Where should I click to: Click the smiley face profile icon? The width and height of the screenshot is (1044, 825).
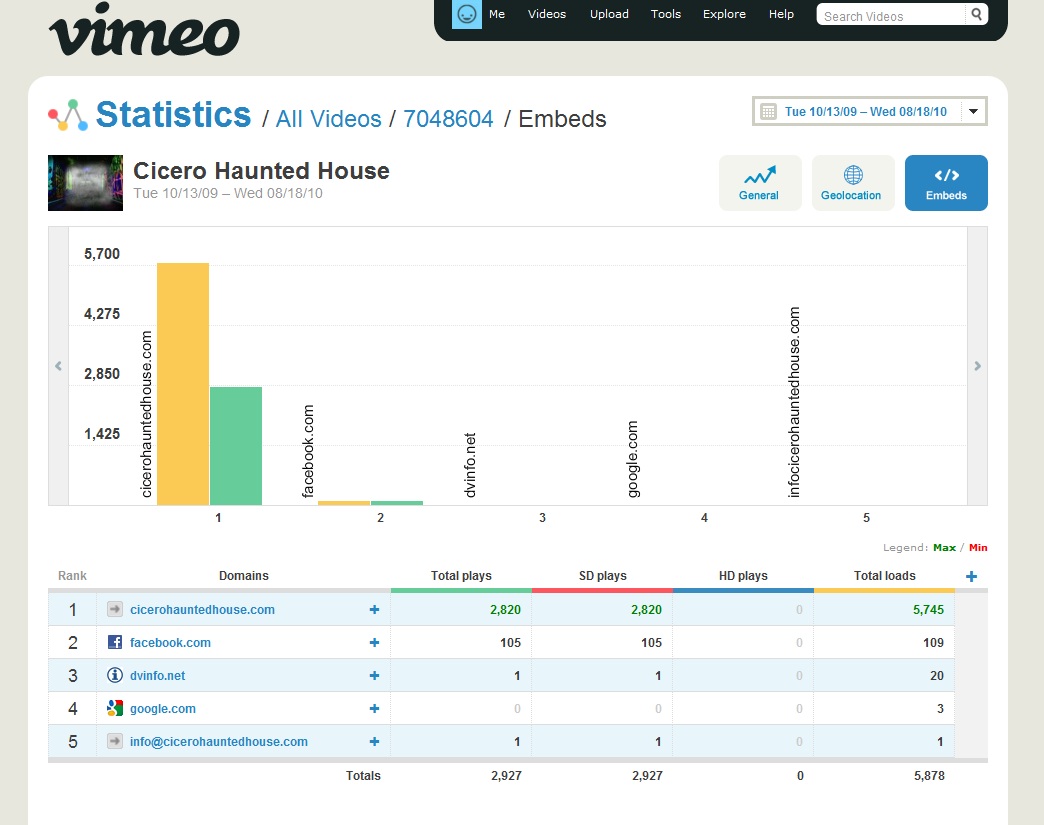(x=467, y=14)
